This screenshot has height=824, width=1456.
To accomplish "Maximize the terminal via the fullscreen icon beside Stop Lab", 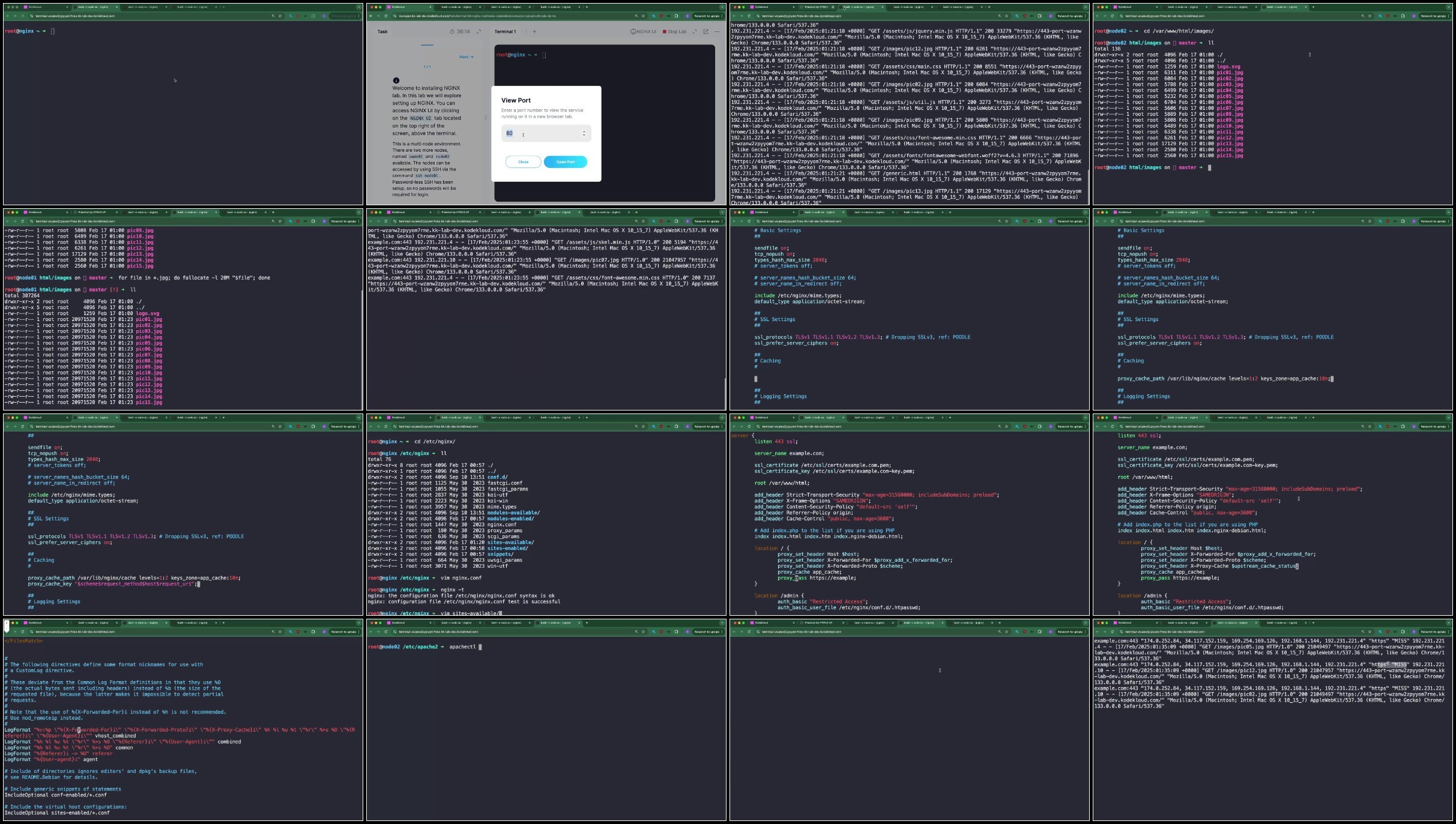I will coord(695,32).
